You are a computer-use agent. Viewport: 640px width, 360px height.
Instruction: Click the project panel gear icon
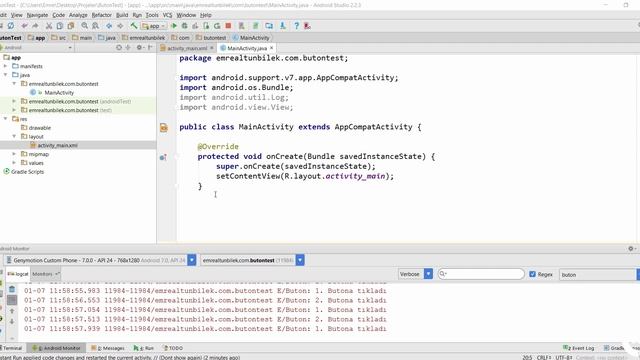139,48
